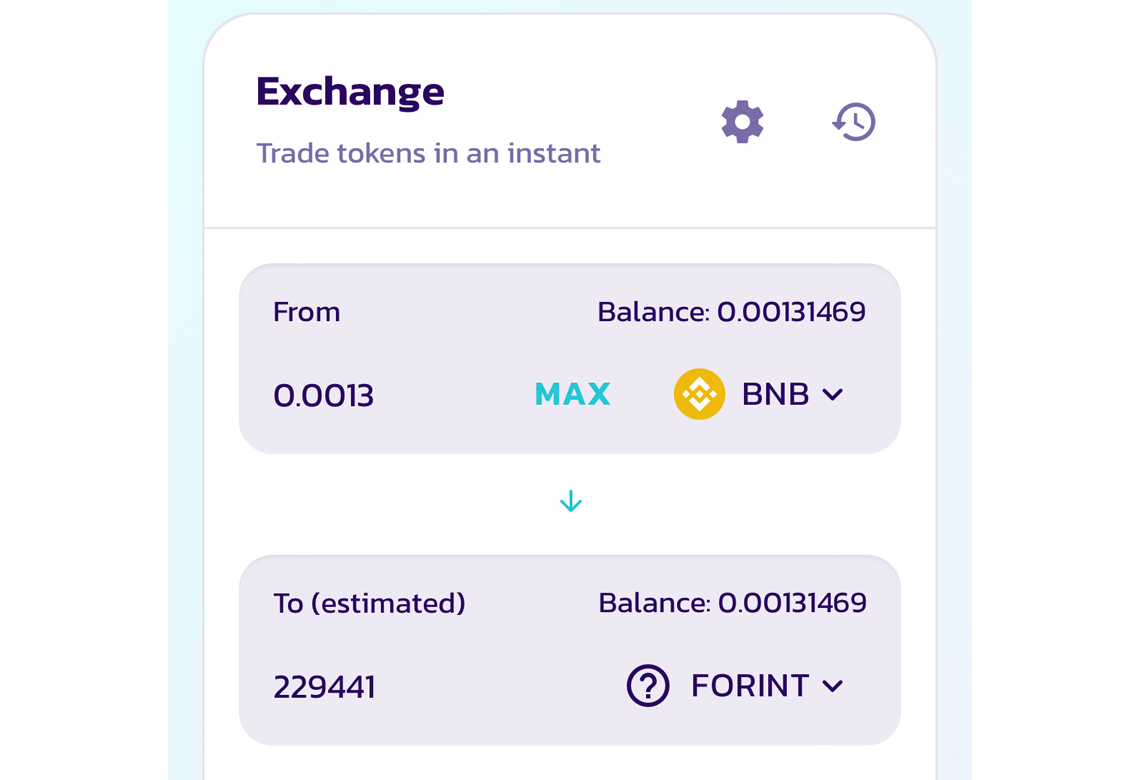Click the BNB coin logo icon

699,394
